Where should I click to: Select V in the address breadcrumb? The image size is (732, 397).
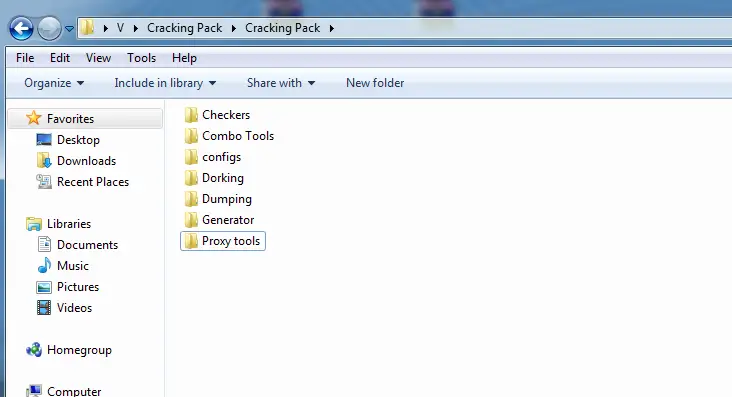120,28
